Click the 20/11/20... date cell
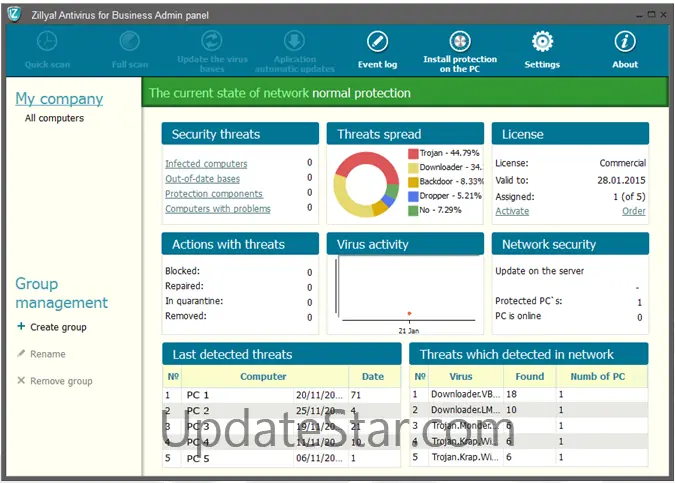Image resolution: width=675 pixels, height=483 pixels. (x=319, y=395)
